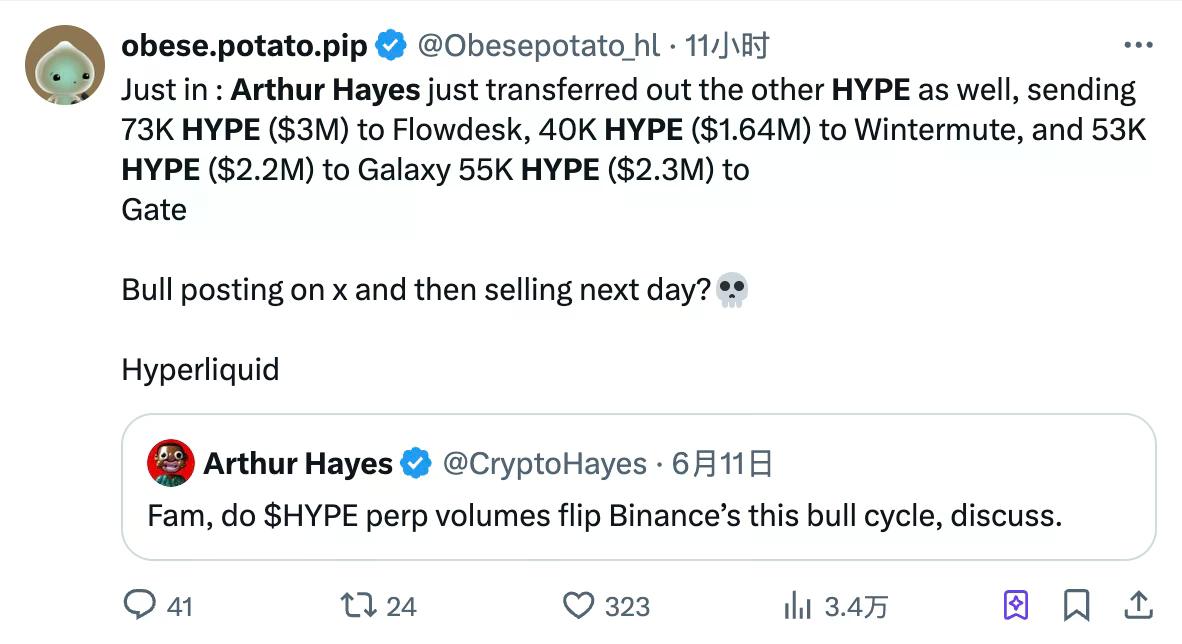Click the verified badge next to obese.potato.pip

[x=390, y=43]
